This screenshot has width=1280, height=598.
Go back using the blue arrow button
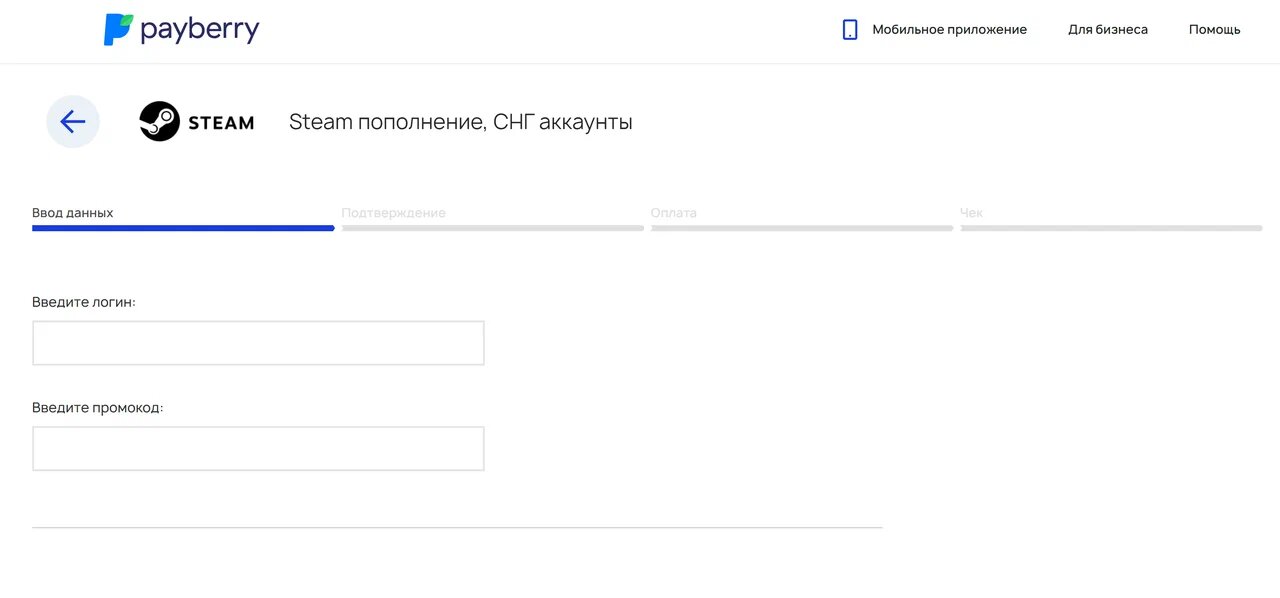click(x=73, y=122)
